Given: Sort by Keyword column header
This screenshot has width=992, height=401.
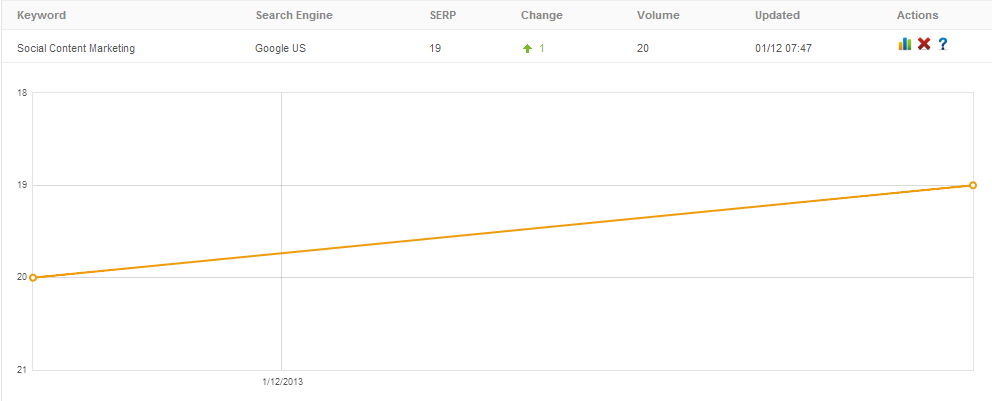Looking at the screenshot, I should point(41,15).
